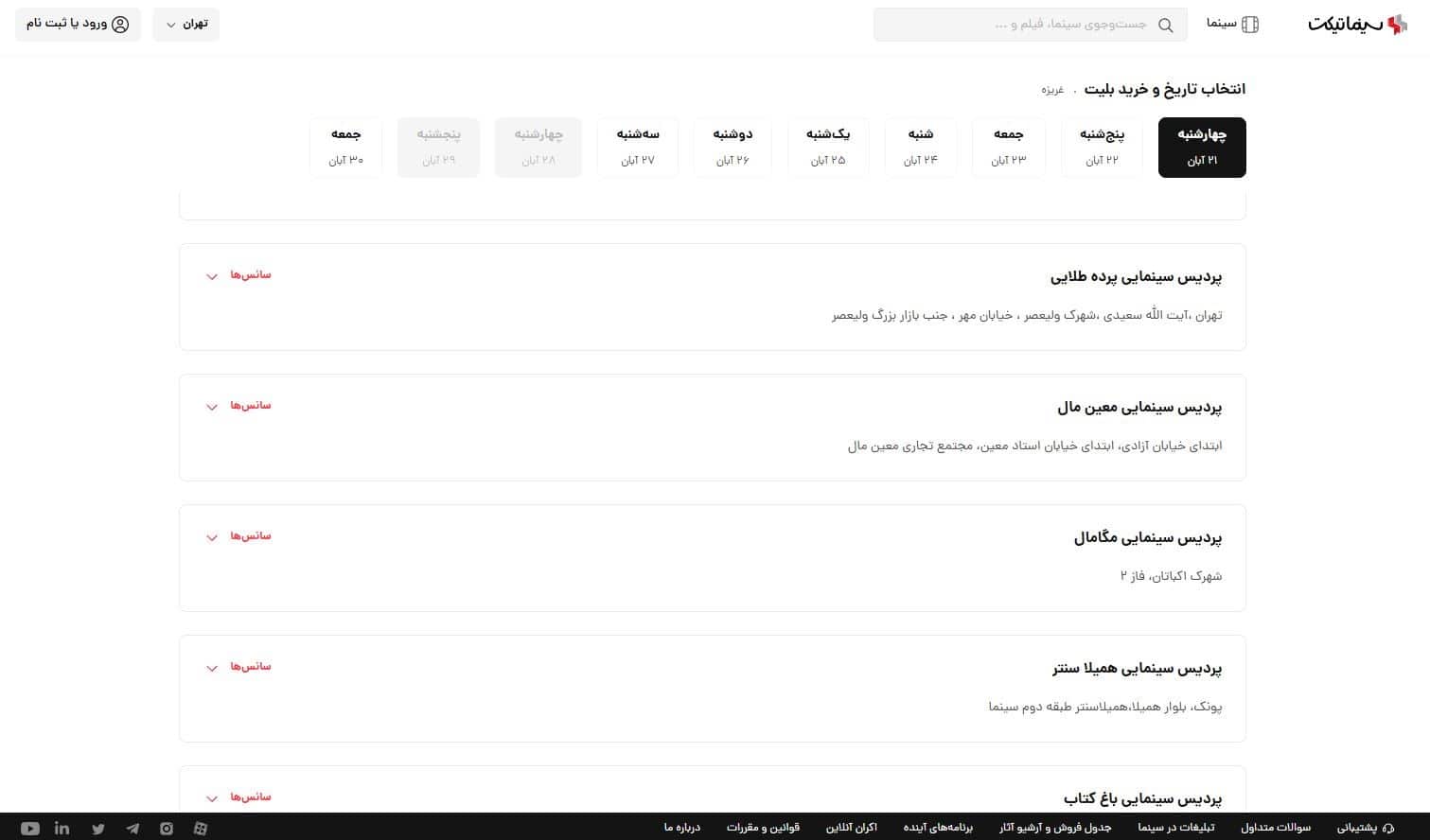Click cinema name پردیس سینمایی پرده طلایی
Screen dimensions: 1430x840
tap(1136, 277)
